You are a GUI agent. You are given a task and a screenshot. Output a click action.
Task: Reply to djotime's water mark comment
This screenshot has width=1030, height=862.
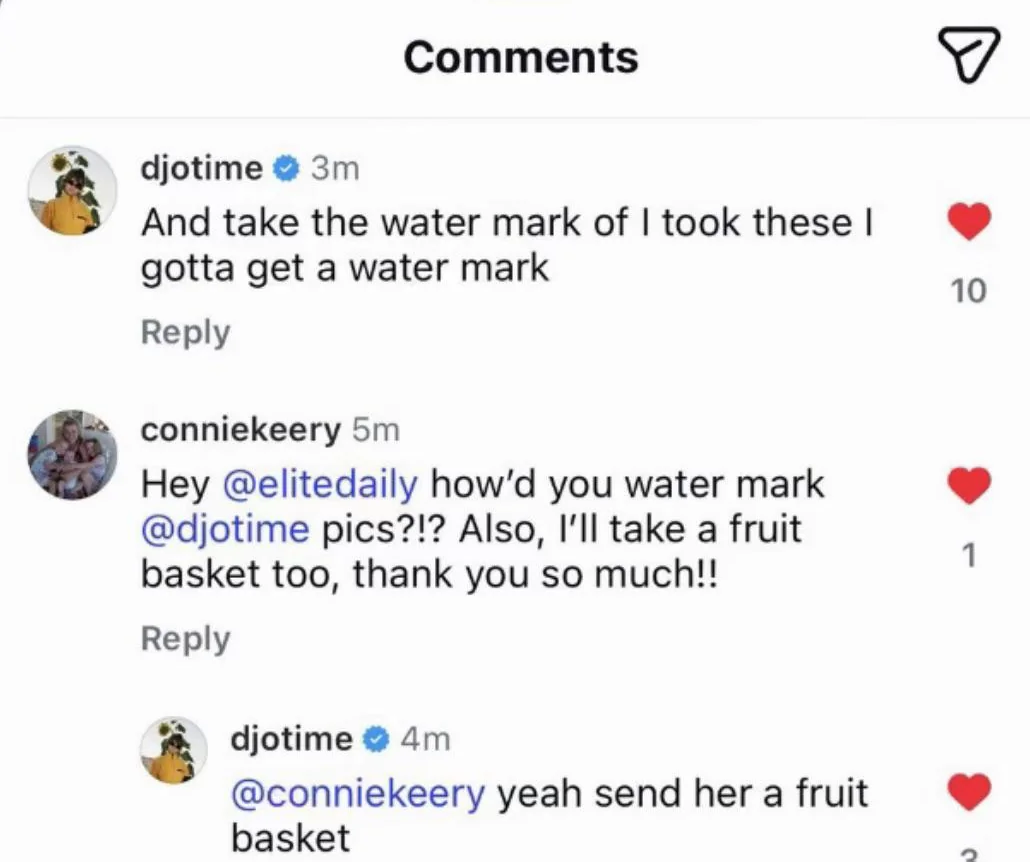185,332
